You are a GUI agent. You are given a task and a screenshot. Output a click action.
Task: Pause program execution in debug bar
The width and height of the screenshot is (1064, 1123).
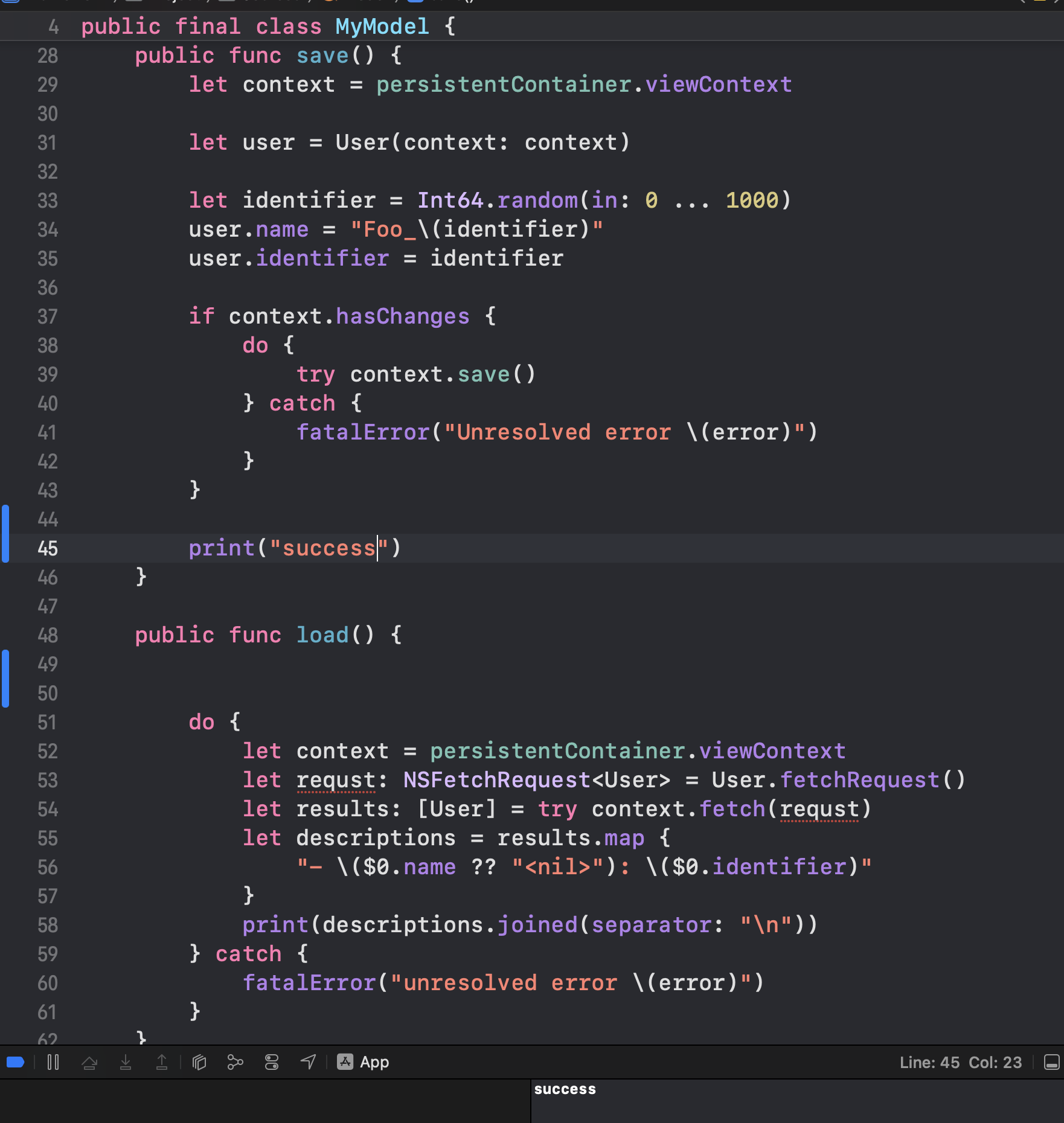click(x=53, y=1062)
